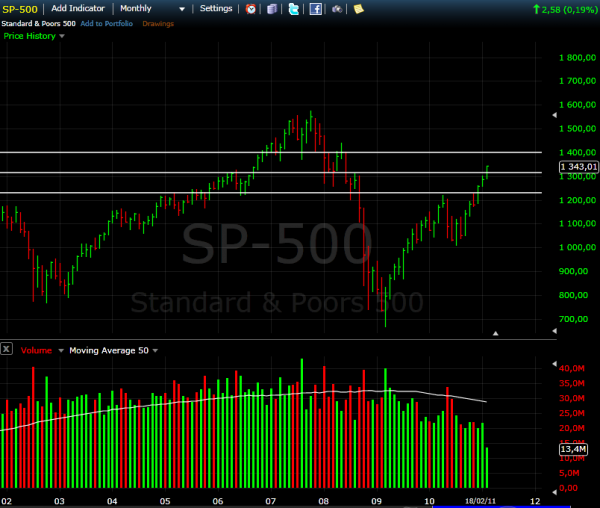Image resolution: width=600 pixels, height=508 pixels.
Task: Open the Drawings link
Action: [158, 24]
